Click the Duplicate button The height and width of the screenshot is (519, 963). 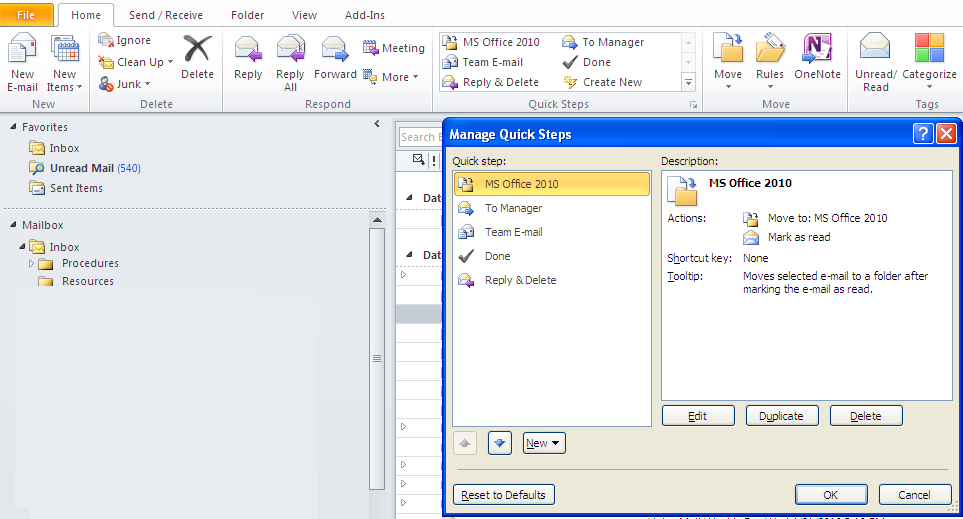coord(782,416)
